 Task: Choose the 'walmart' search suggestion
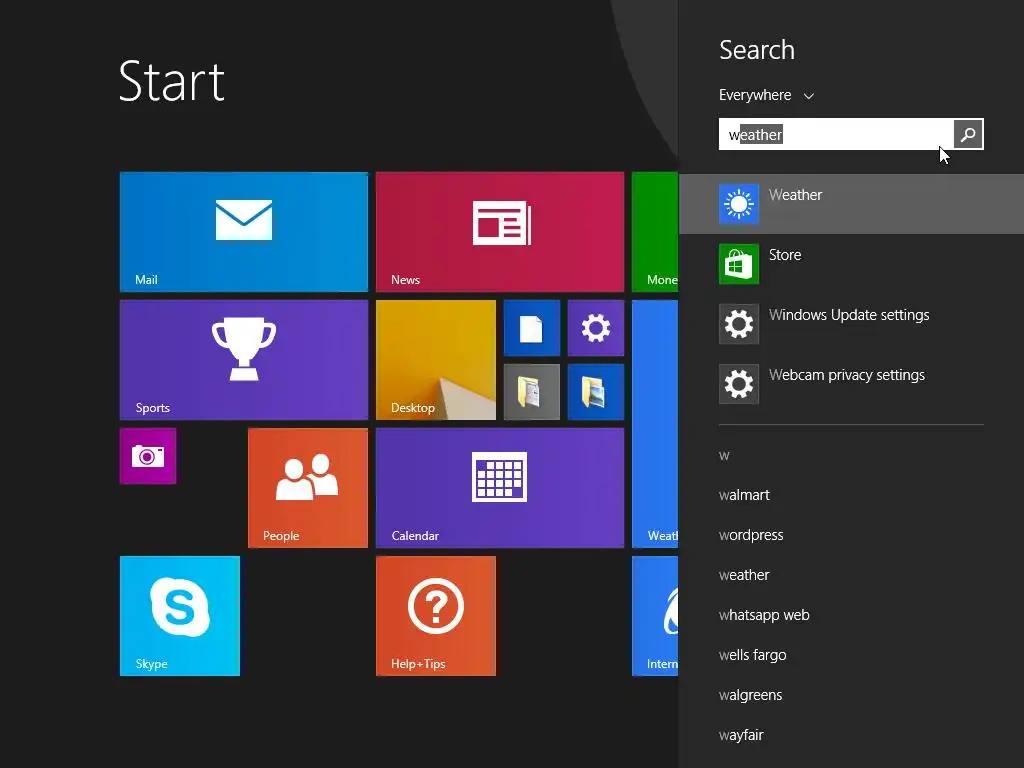(744, 495)
